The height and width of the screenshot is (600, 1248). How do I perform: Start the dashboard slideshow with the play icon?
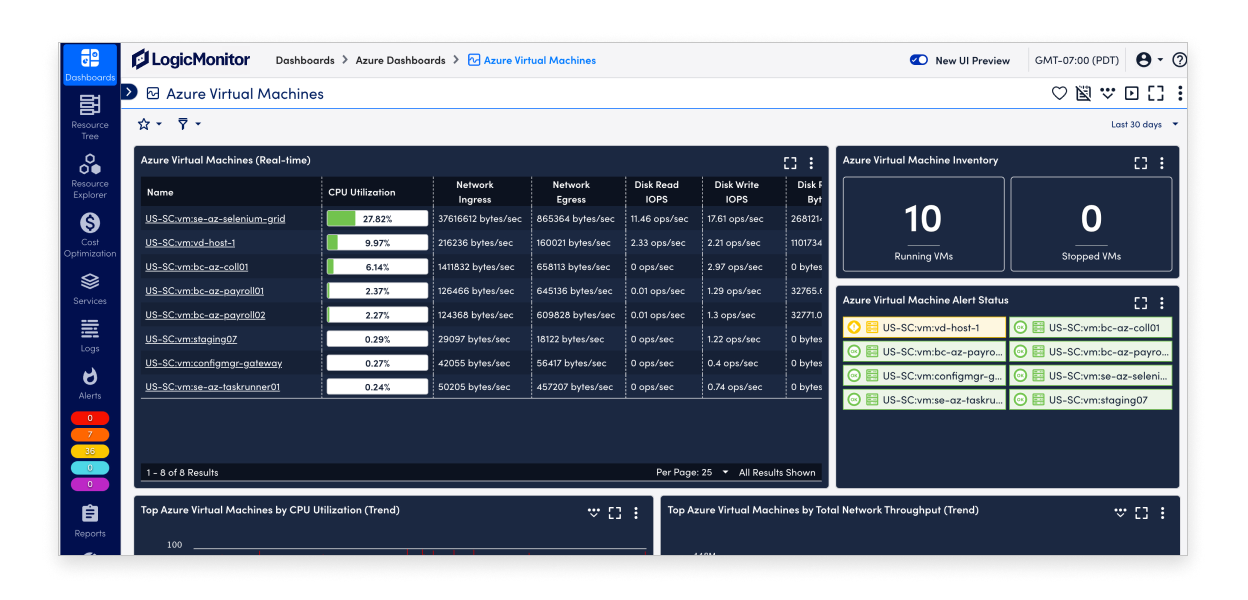(1131, 92)
